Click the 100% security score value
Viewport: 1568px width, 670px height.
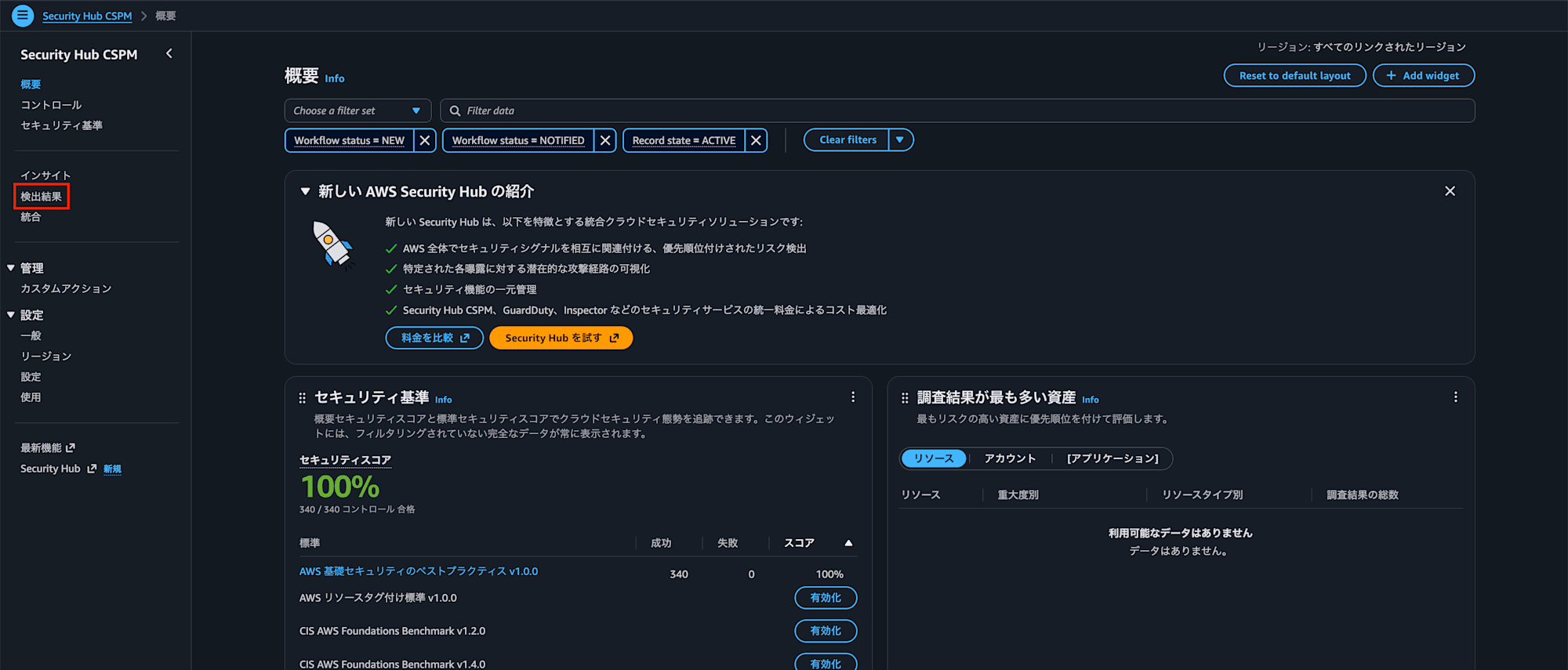pos(340,487)
